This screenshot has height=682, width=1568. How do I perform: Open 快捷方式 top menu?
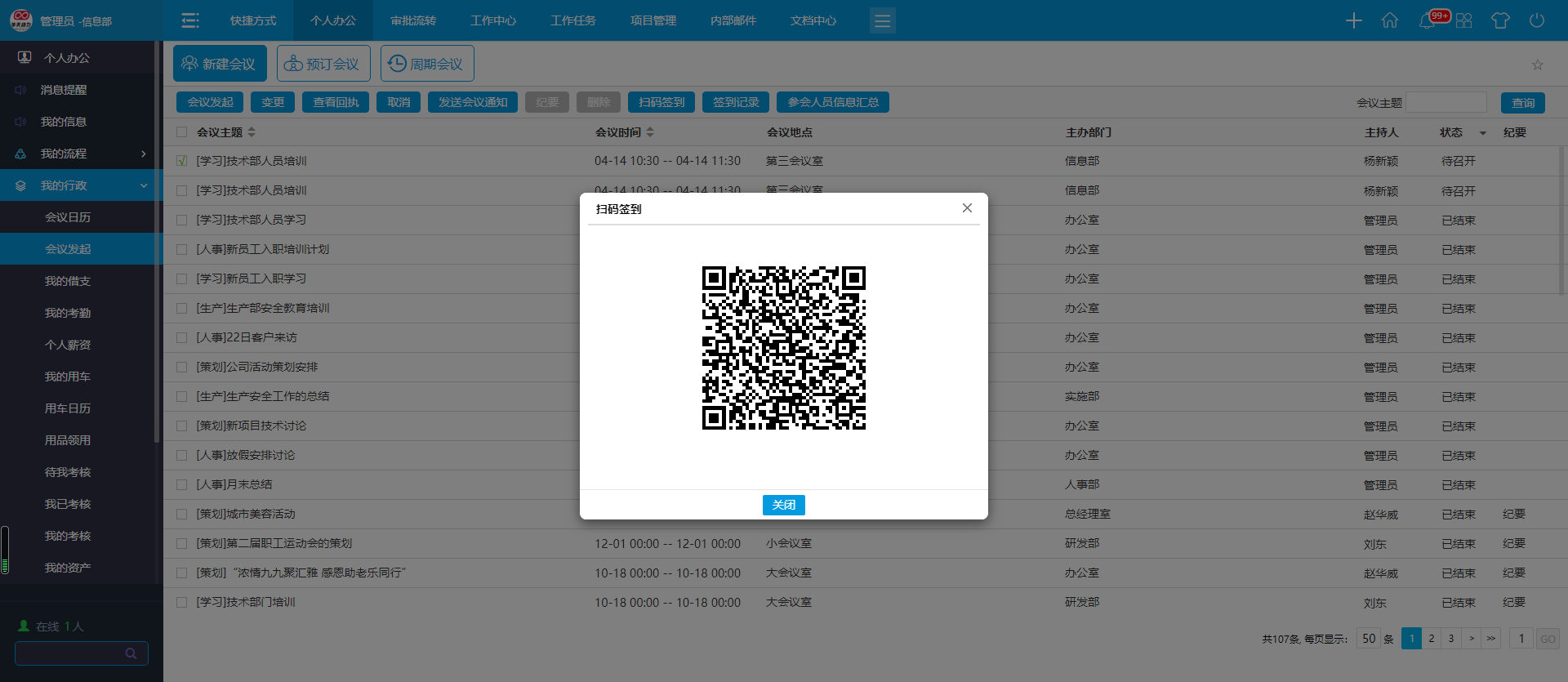coord(253,20)
